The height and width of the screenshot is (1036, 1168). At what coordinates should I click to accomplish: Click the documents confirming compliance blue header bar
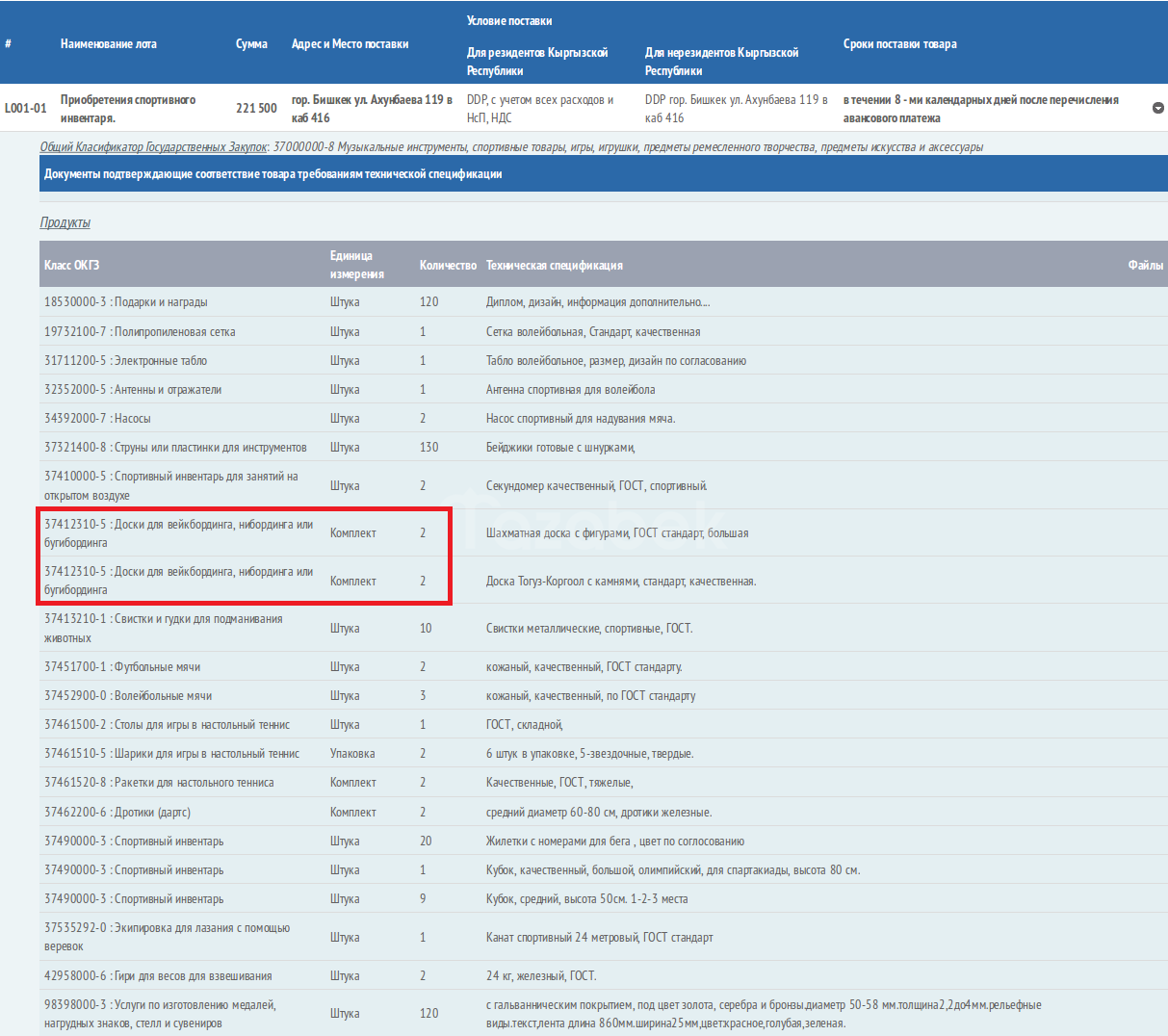pyautogui.click(x=604, y=174)
